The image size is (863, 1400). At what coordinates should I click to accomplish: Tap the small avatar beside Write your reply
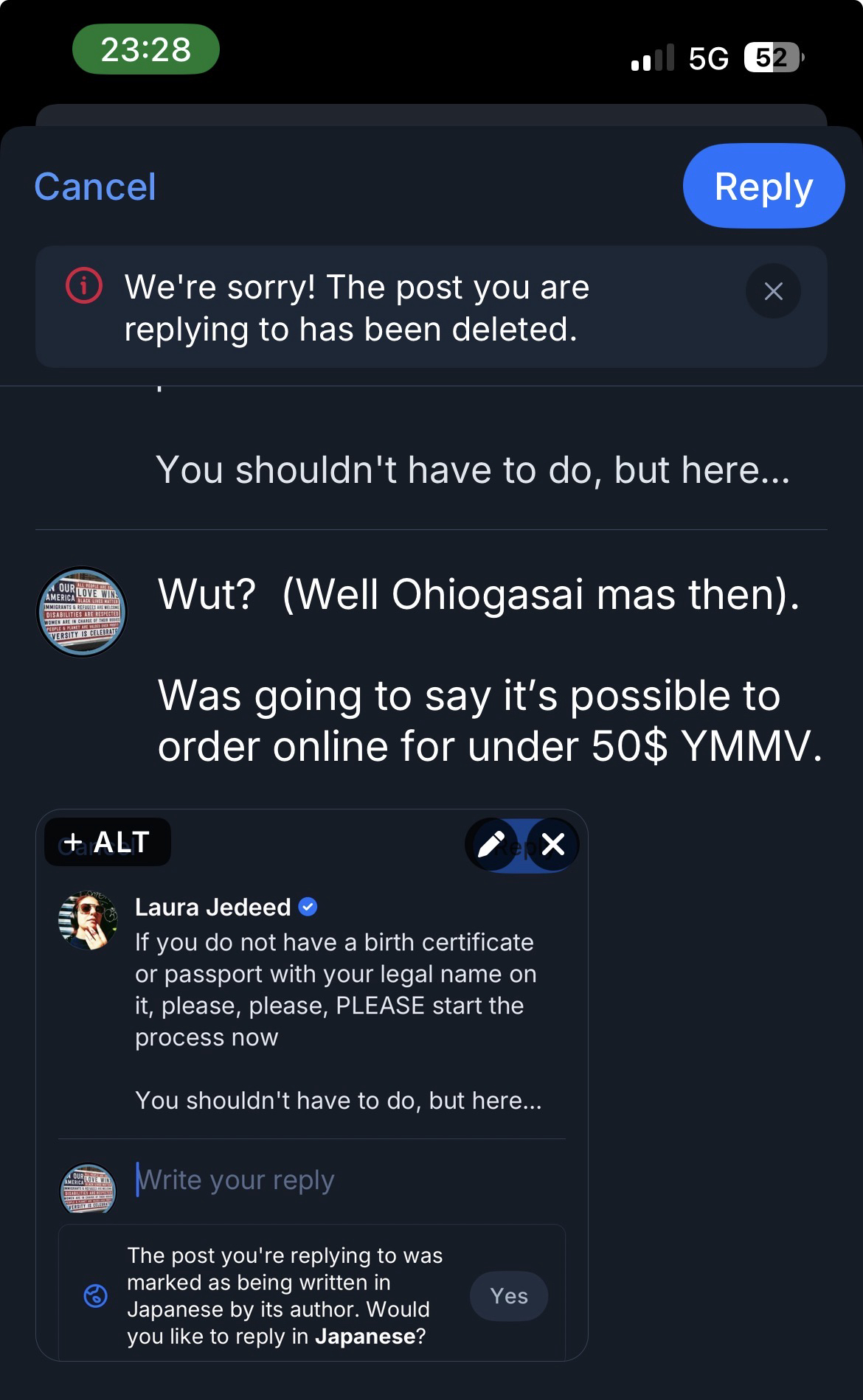(x=88, y=1187)
